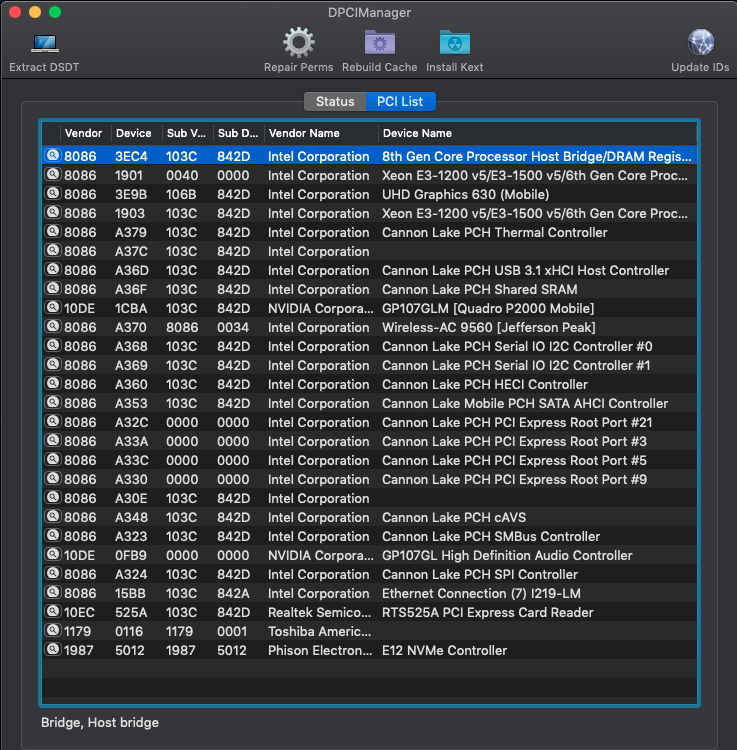Click the Rebuild Cache folder icon
737x750 pixels.
pos(380,43)
